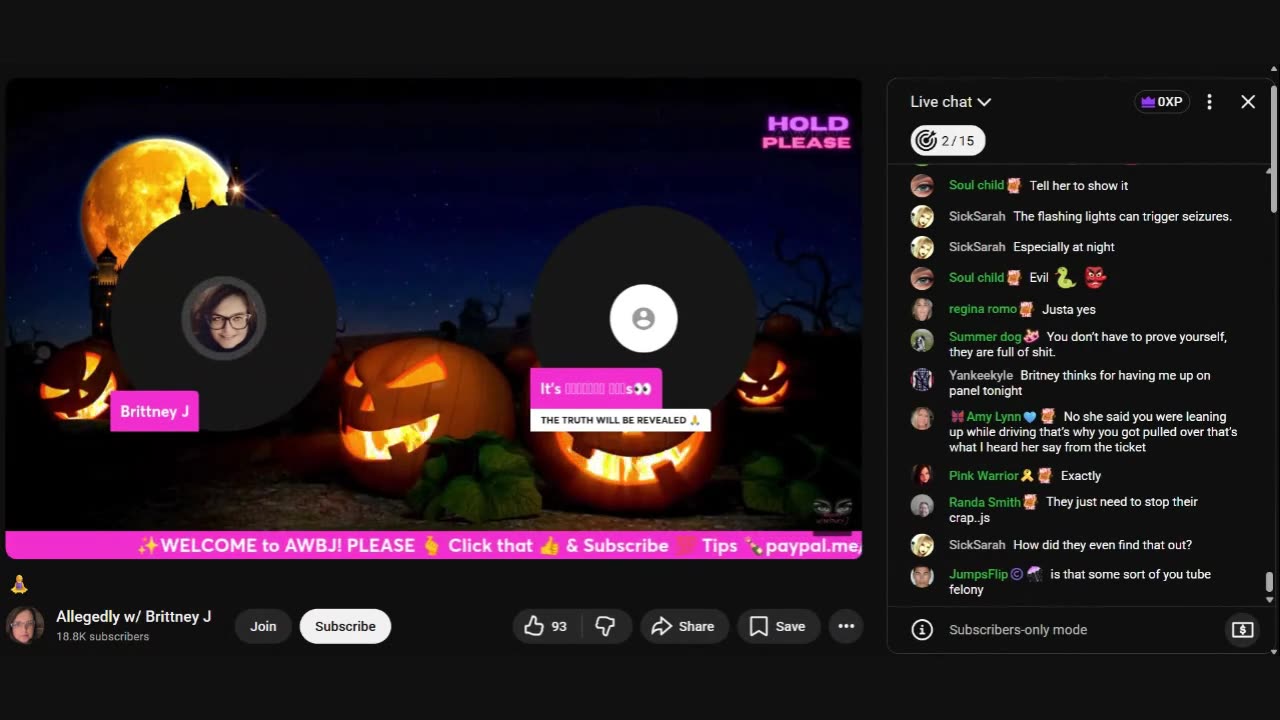The width and height of the screenshot is (1280, 720).
Task: Close the live chat panel
Action: pyautogui.click(x=1248, y=102)
